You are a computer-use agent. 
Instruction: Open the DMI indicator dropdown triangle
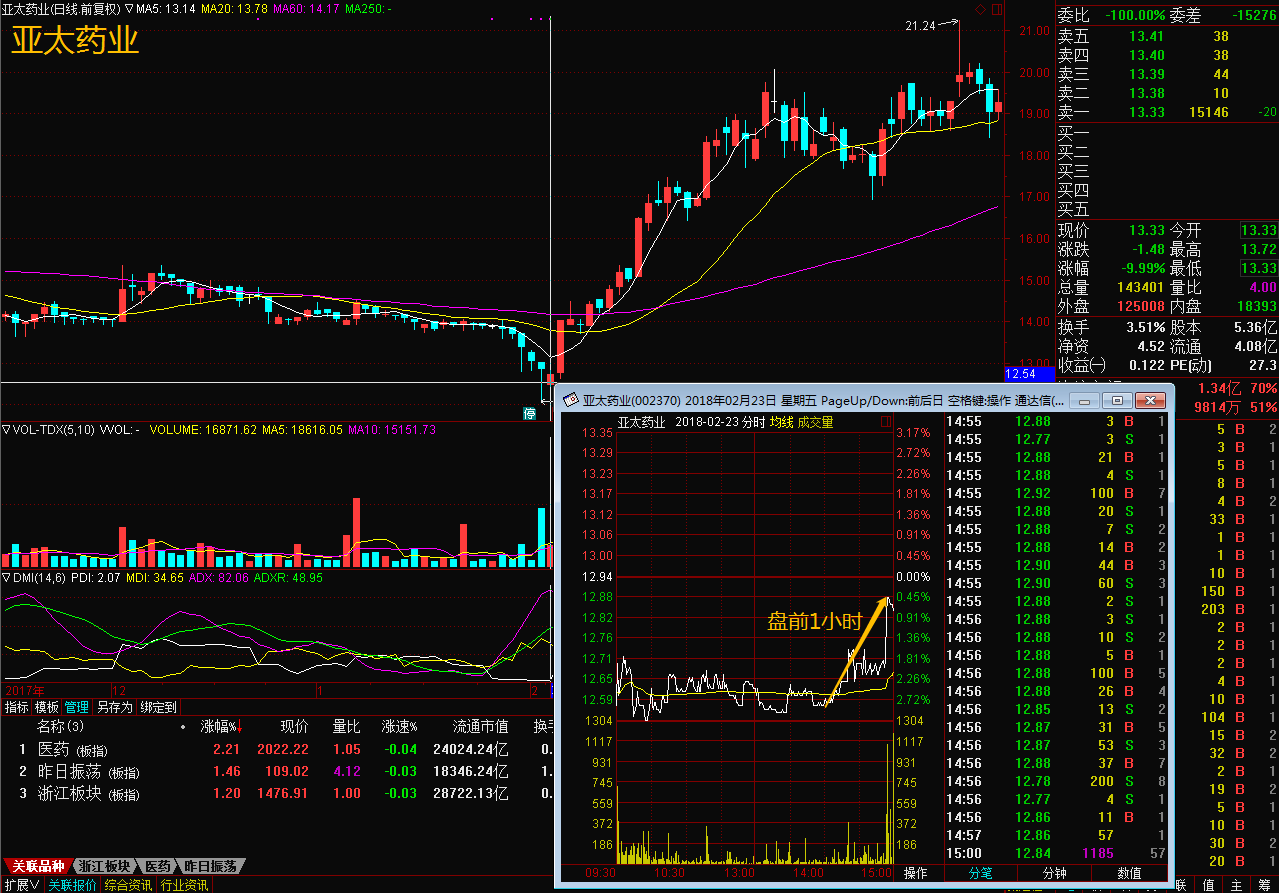(x=6, y=578)
